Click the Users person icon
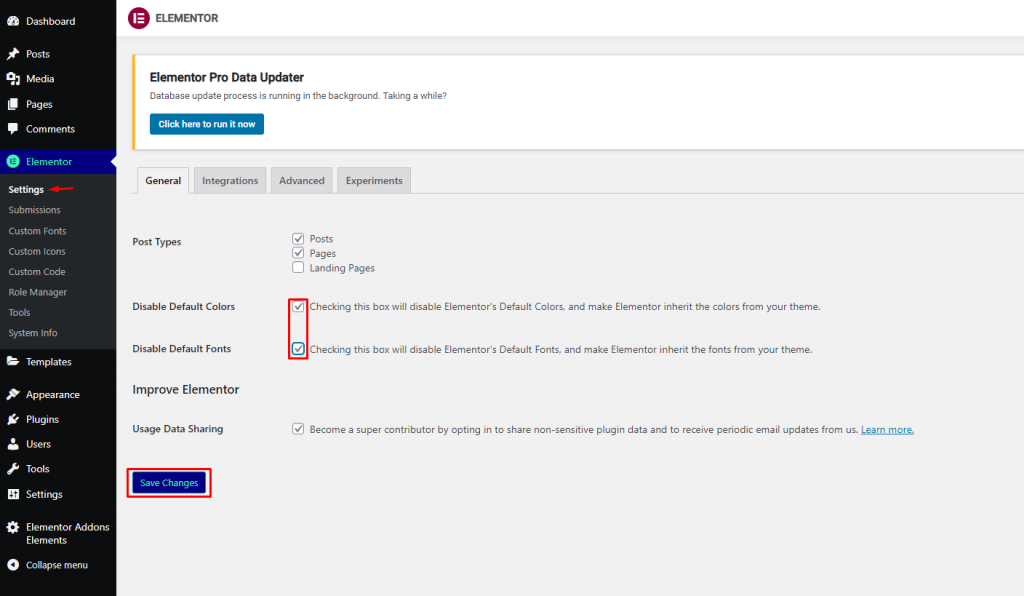Screen dimensions: 1024x596 [13, 444]
